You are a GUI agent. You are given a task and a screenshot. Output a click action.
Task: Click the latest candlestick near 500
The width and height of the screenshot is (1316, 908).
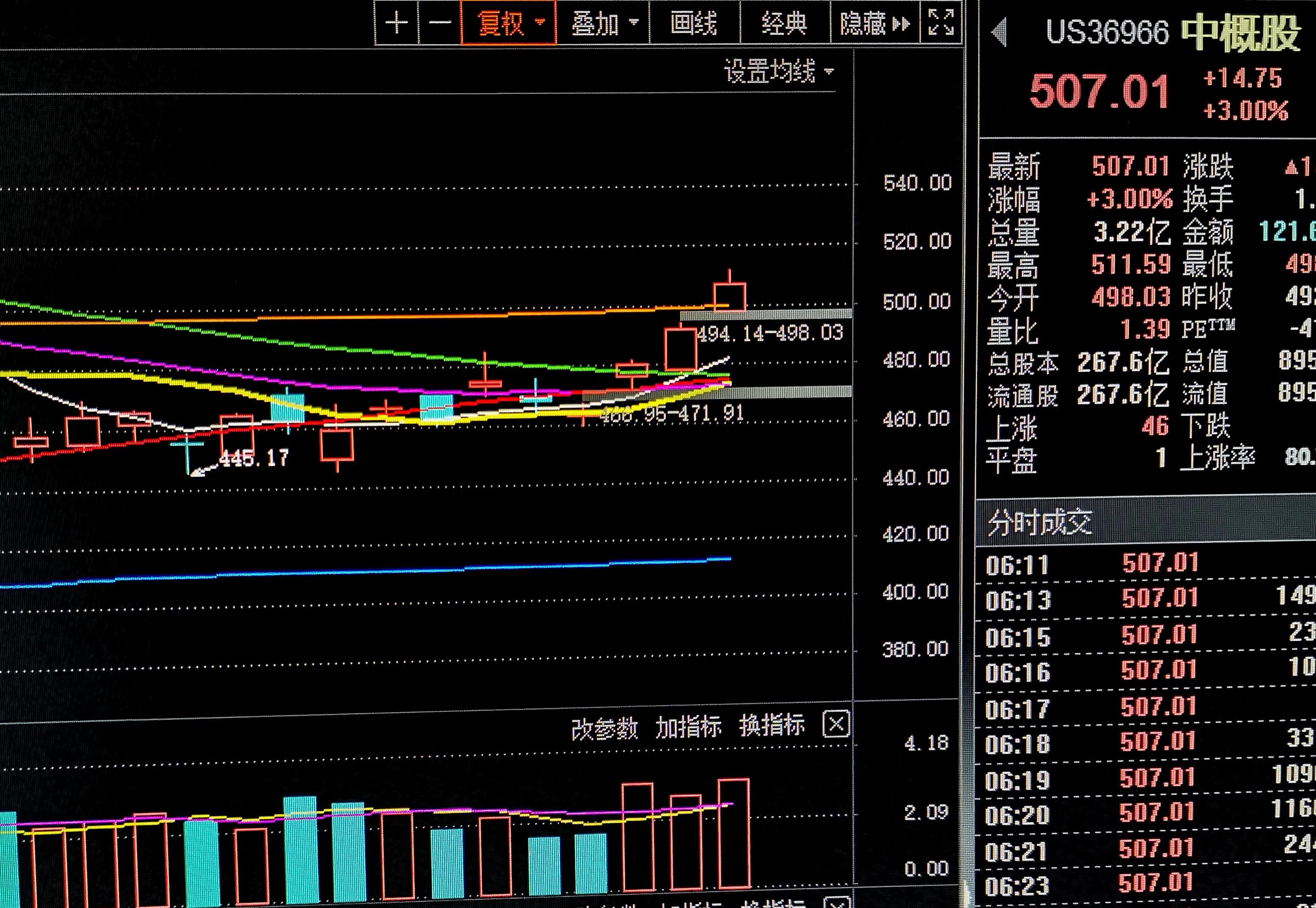tap(729, 297)
